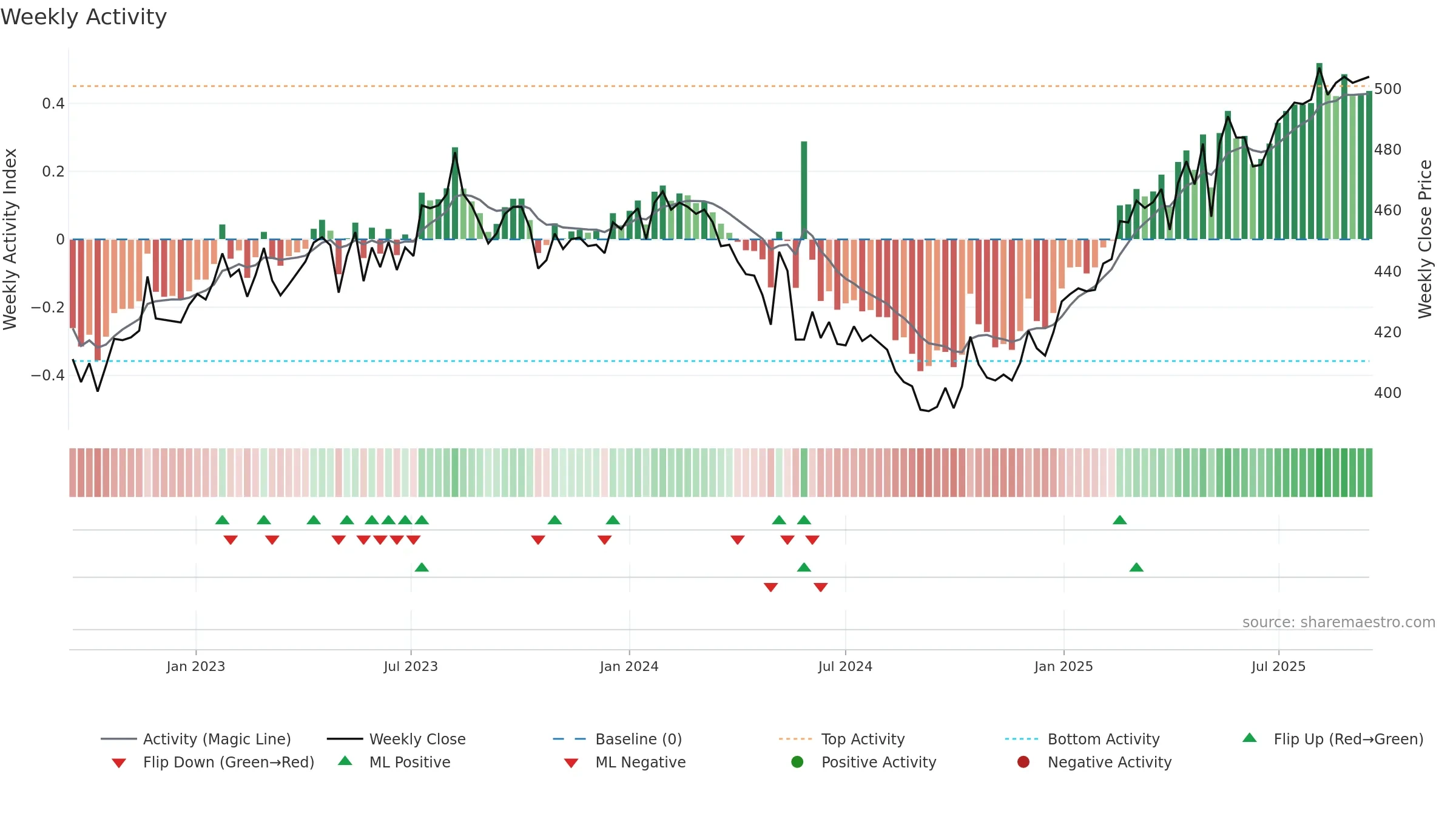Screen dimensions: 1456x819
Task: Click the Positive Activity green circle icon
Action: 797,762
